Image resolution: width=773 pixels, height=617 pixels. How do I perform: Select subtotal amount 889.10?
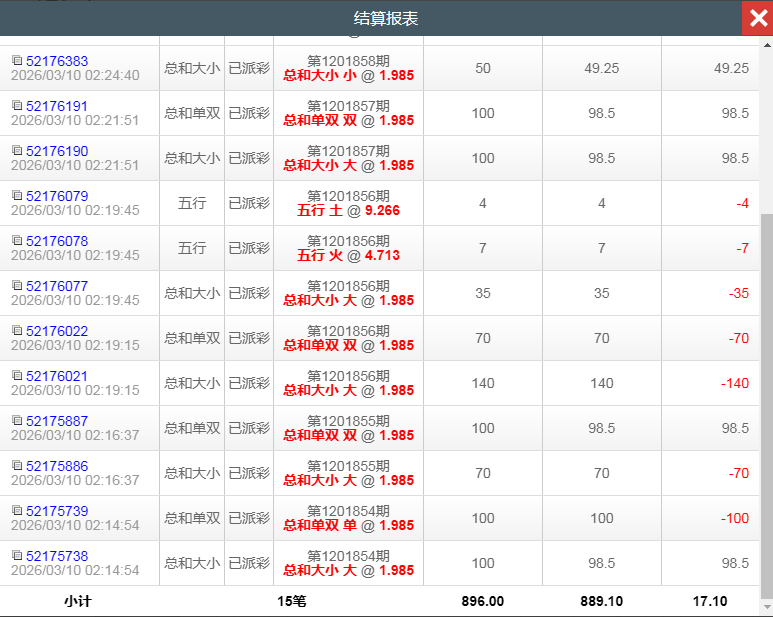[601, 601]
